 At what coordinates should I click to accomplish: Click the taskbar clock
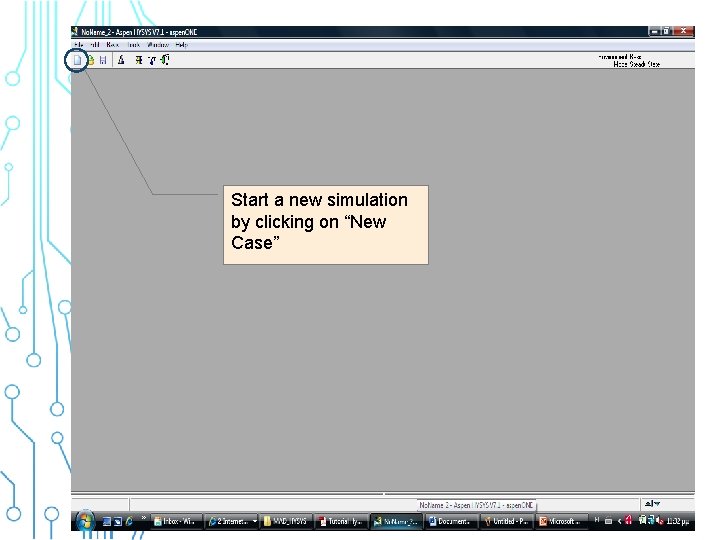tap(678, 521)
